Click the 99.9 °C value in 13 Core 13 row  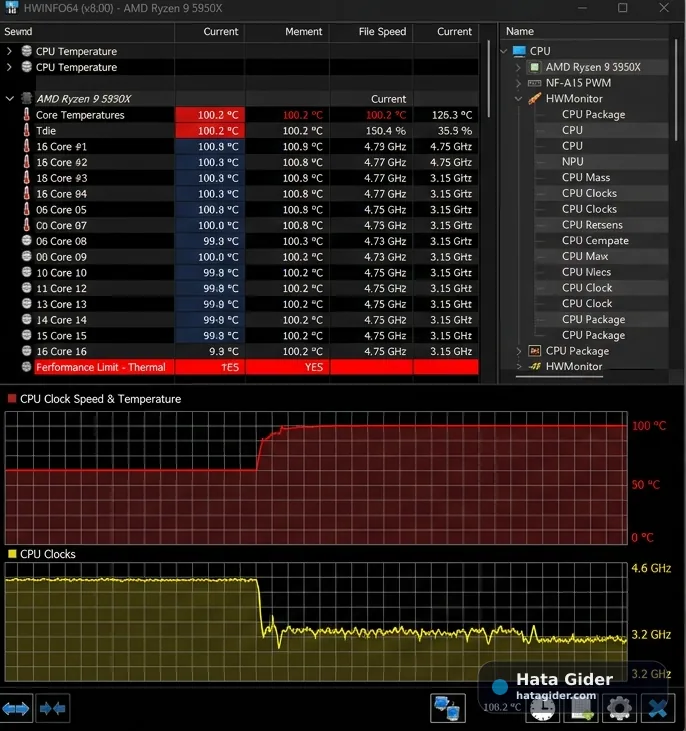[x=221, y=304]
